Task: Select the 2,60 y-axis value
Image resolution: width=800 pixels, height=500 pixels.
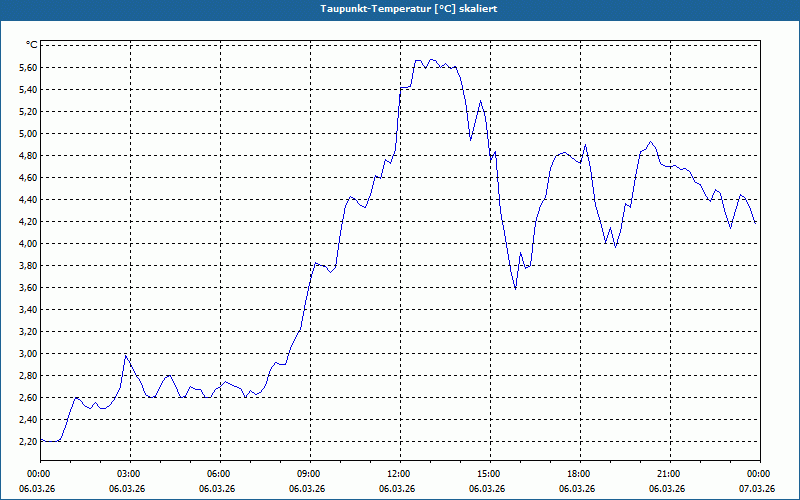Action: click(x=28, y=398)
